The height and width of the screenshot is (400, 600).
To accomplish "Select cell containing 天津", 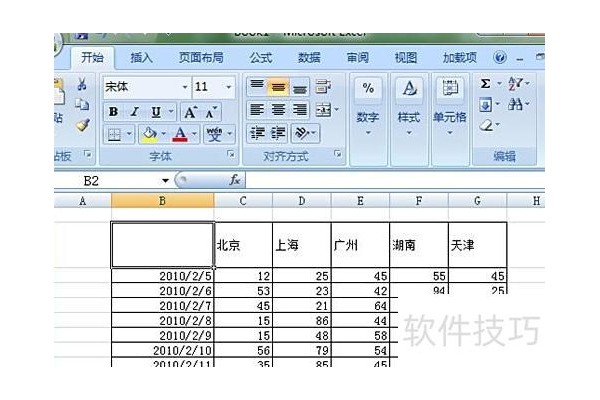I will tap(477, 245).
